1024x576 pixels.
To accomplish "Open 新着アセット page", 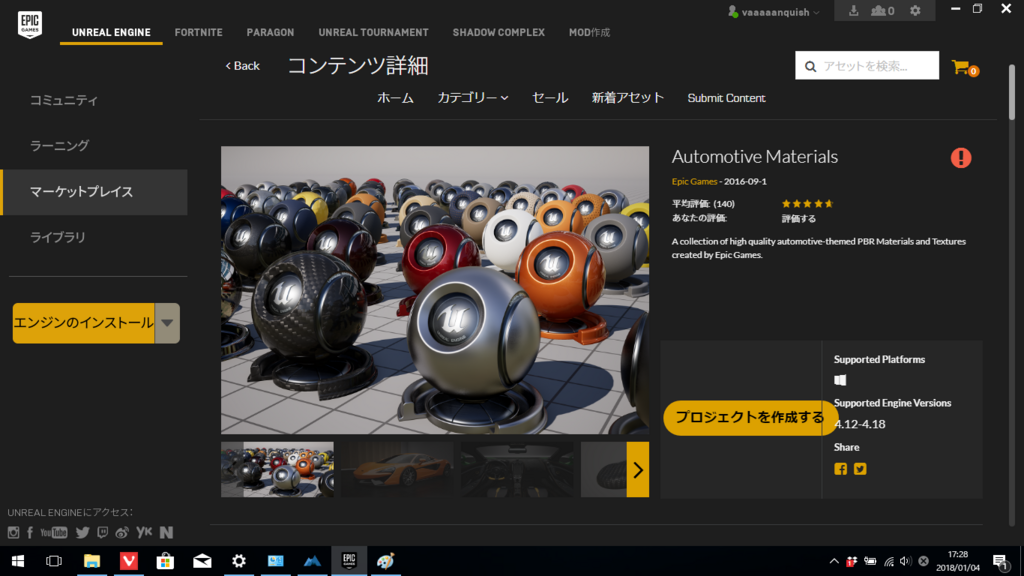I will [x=628, y=98].
